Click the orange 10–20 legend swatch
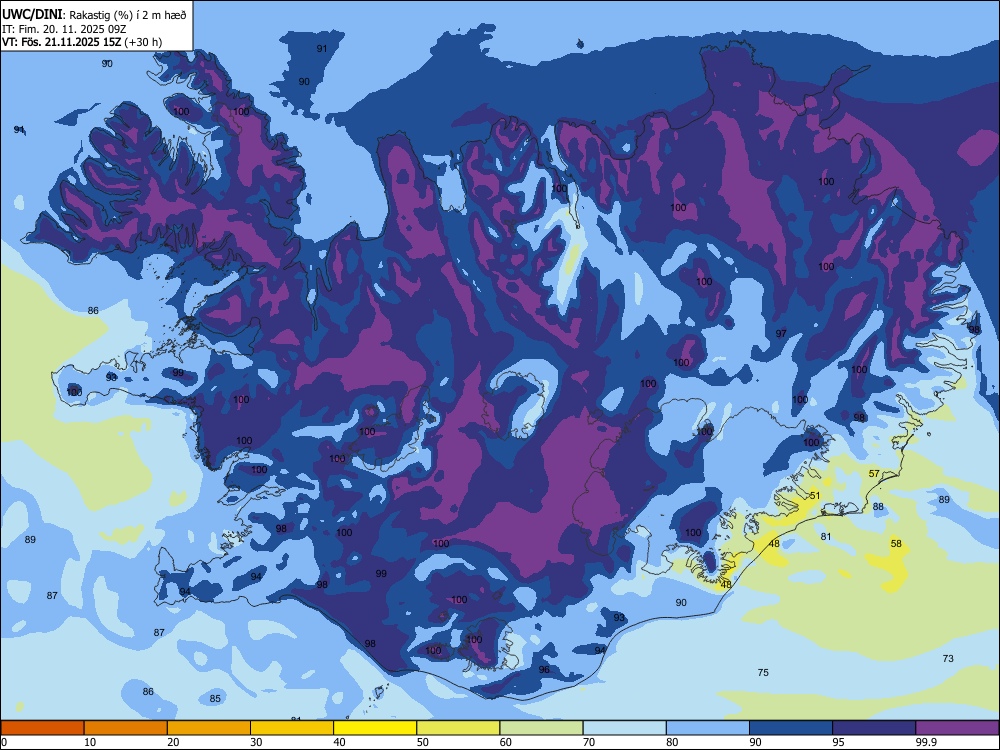Viewport: 1000px width, 750px height. click(126, 728)
